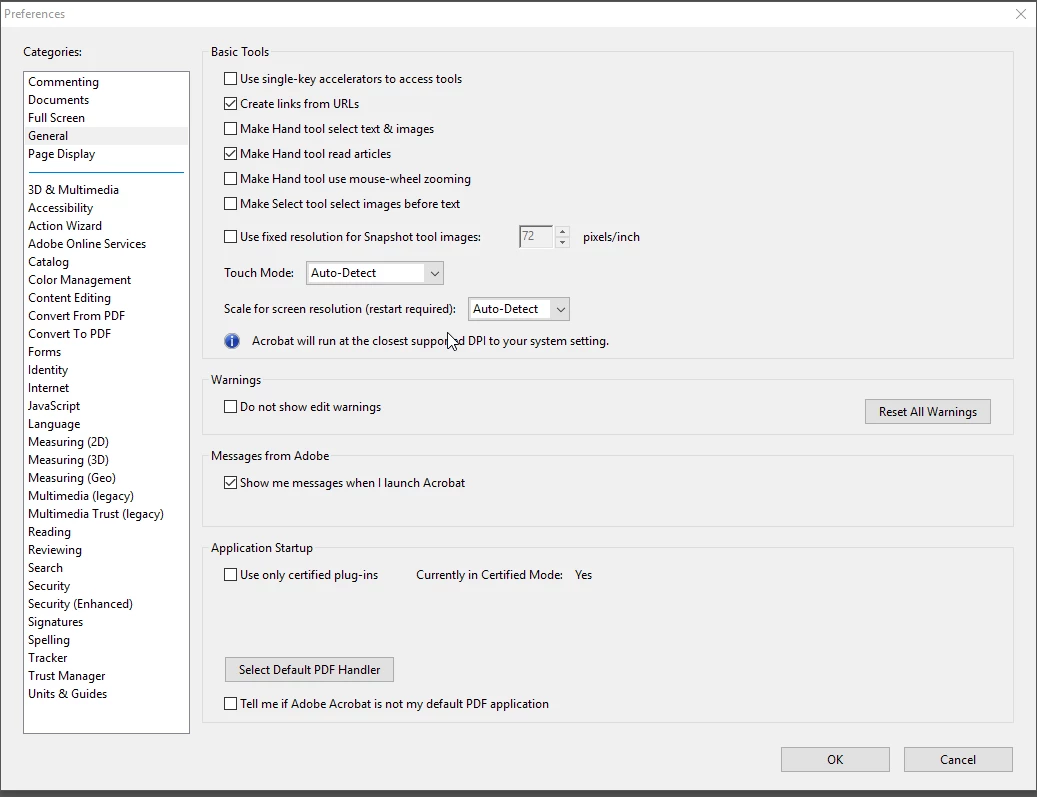1037x797 pixels.
Task: Check Do not show edit warnings
Action: (230, 407)
